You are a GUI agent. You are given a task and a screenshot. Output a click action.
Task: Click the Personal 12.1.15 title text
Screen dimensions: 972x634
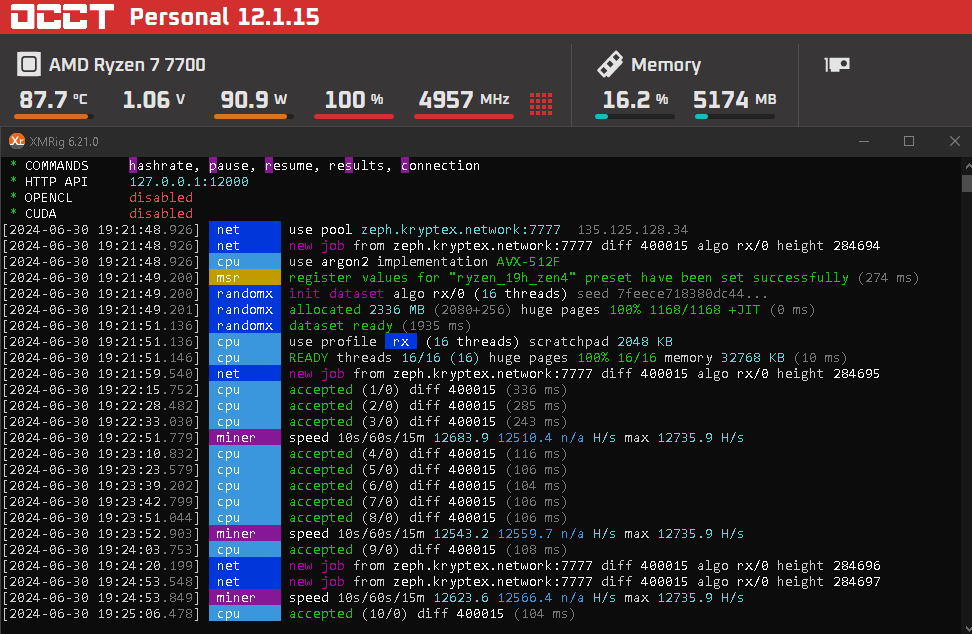coord(224,17)
